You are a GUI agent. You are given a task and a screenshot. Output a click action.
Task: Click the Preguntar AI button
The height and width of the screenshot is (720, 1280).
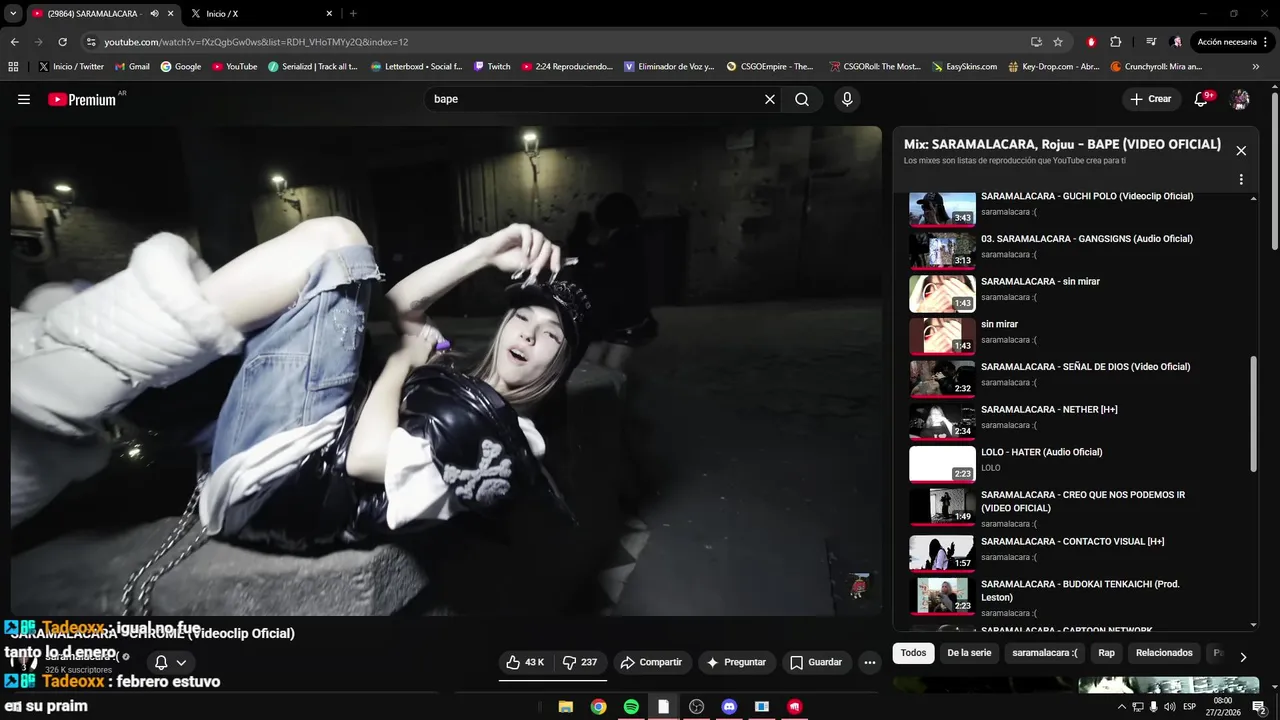point(736,662)
